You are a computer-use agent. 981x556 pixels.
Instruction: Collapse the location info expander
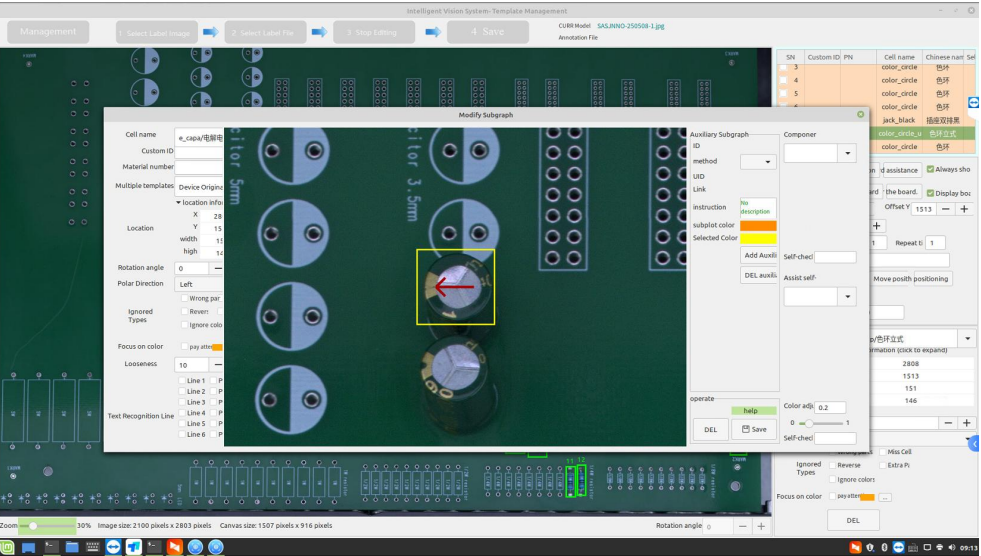pos(178,203)
